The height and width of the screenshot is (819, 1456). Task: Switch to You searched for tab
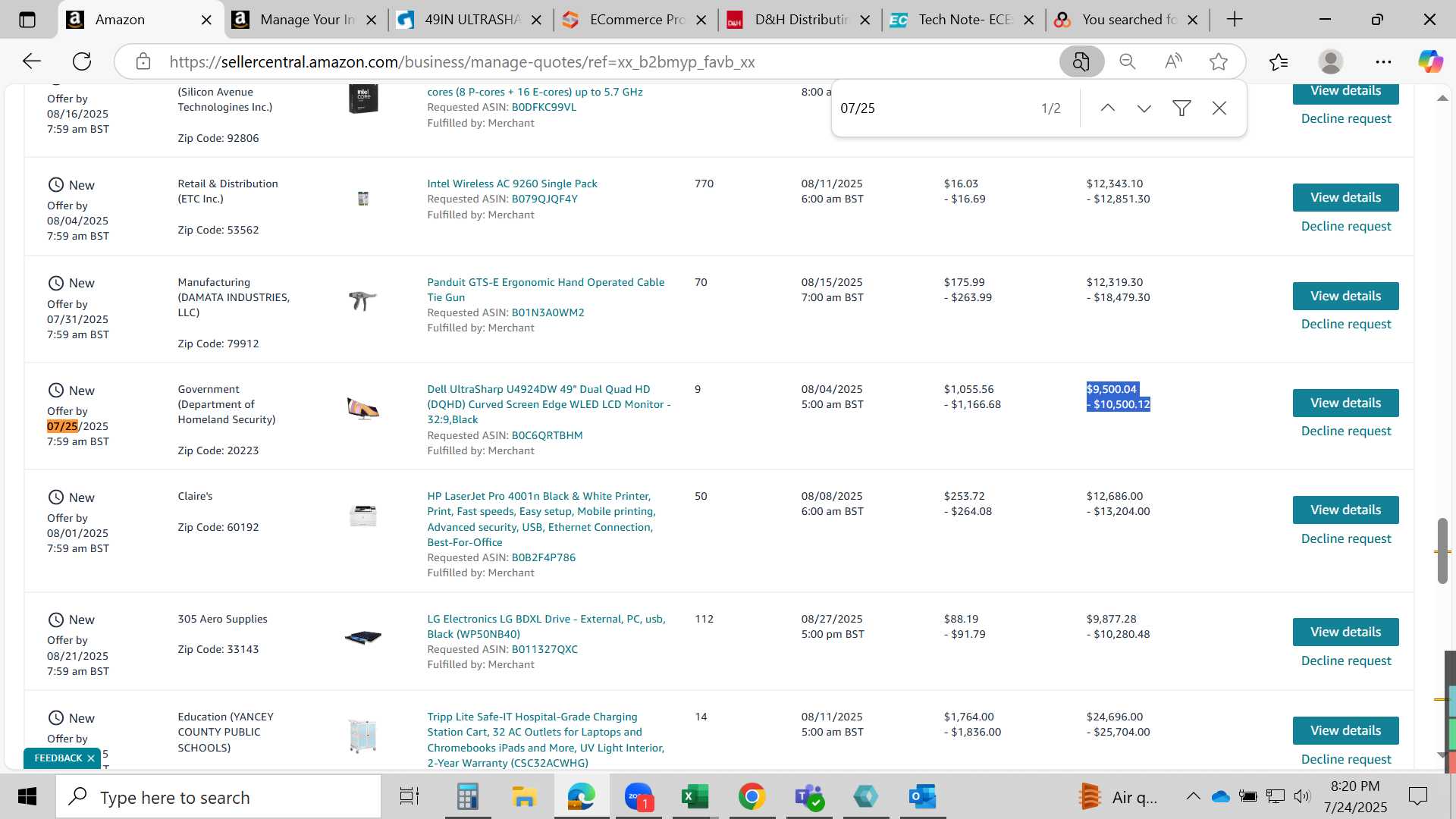click(1128, 20)
